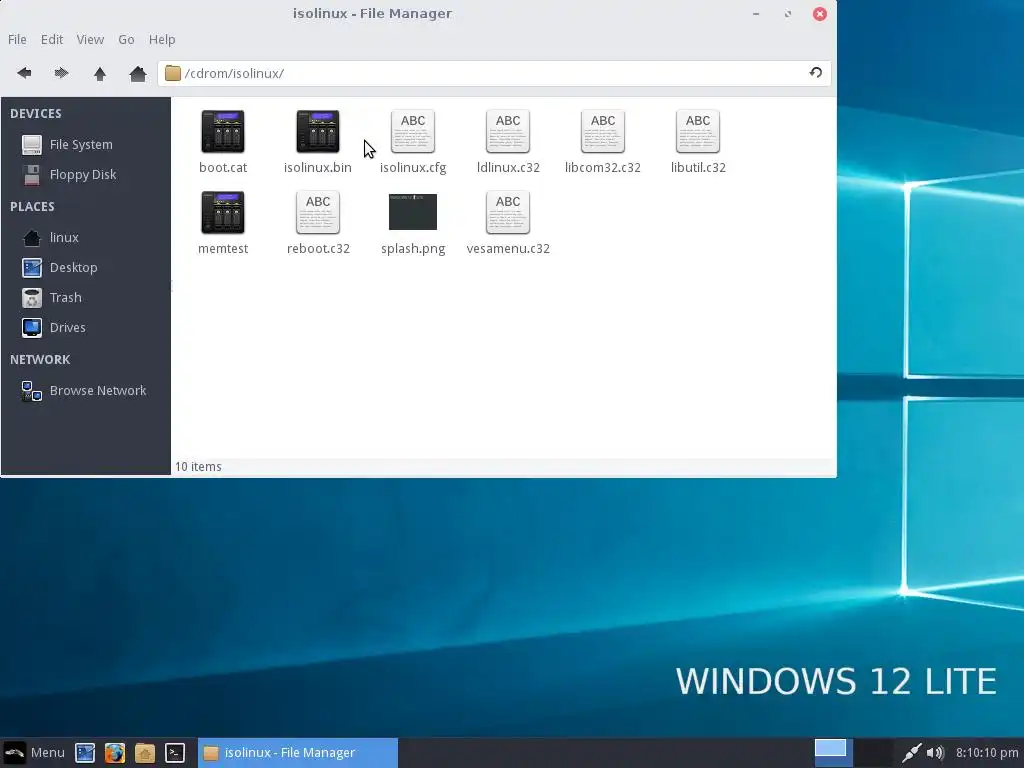Click the libutil.c32 file name label
Viewport: 1024px width, 768px height.
(697, 167)
